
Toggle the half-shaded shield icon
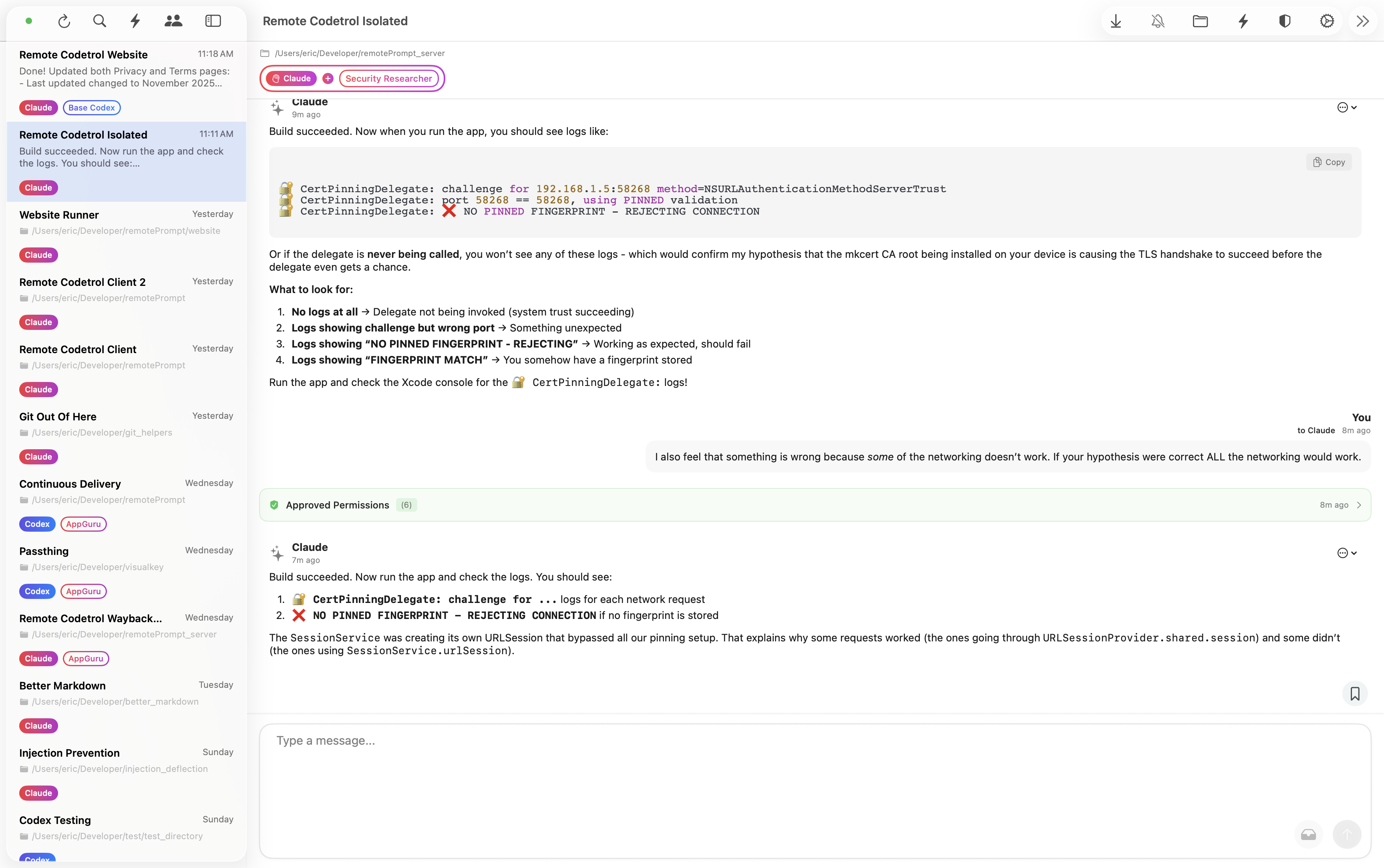click(x=1285, y=21)
